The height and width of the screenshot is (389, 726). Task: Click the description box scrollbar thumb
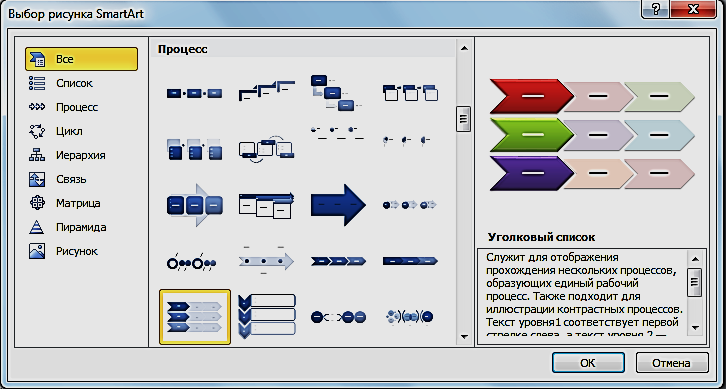click(695, 282)
